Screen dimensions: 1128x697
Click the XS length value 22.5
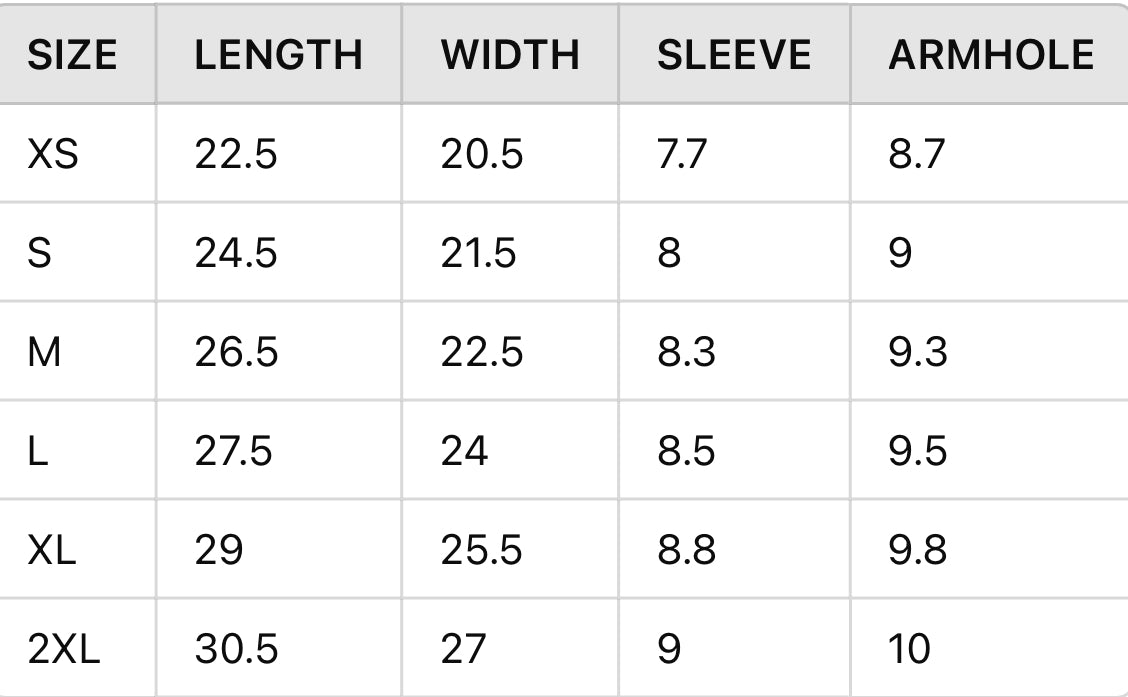point(236,154)
